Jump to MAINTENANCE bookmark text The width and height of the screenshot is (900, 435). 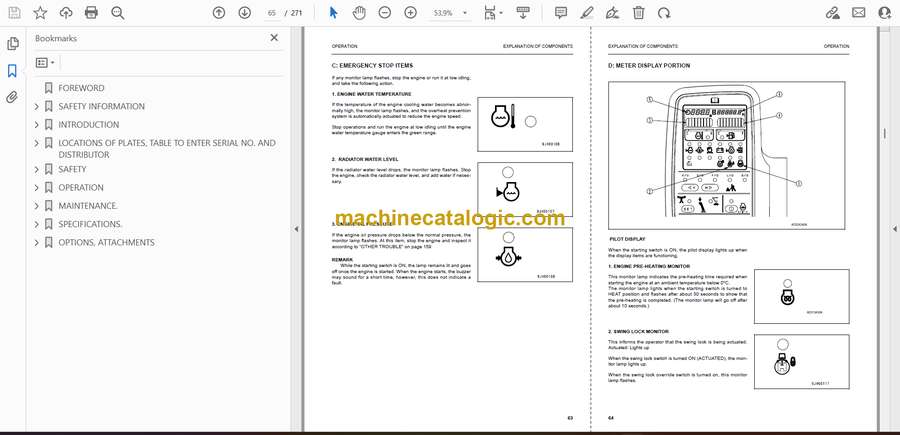click(x=88, y=205)
